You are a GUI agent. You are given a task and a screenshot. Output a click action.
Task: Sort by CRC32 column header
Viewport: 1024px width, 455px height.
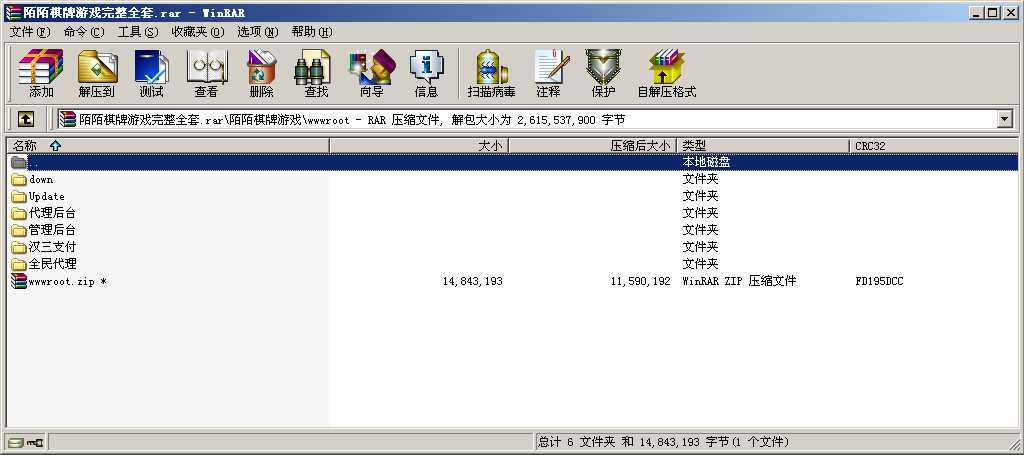[933, 146]
